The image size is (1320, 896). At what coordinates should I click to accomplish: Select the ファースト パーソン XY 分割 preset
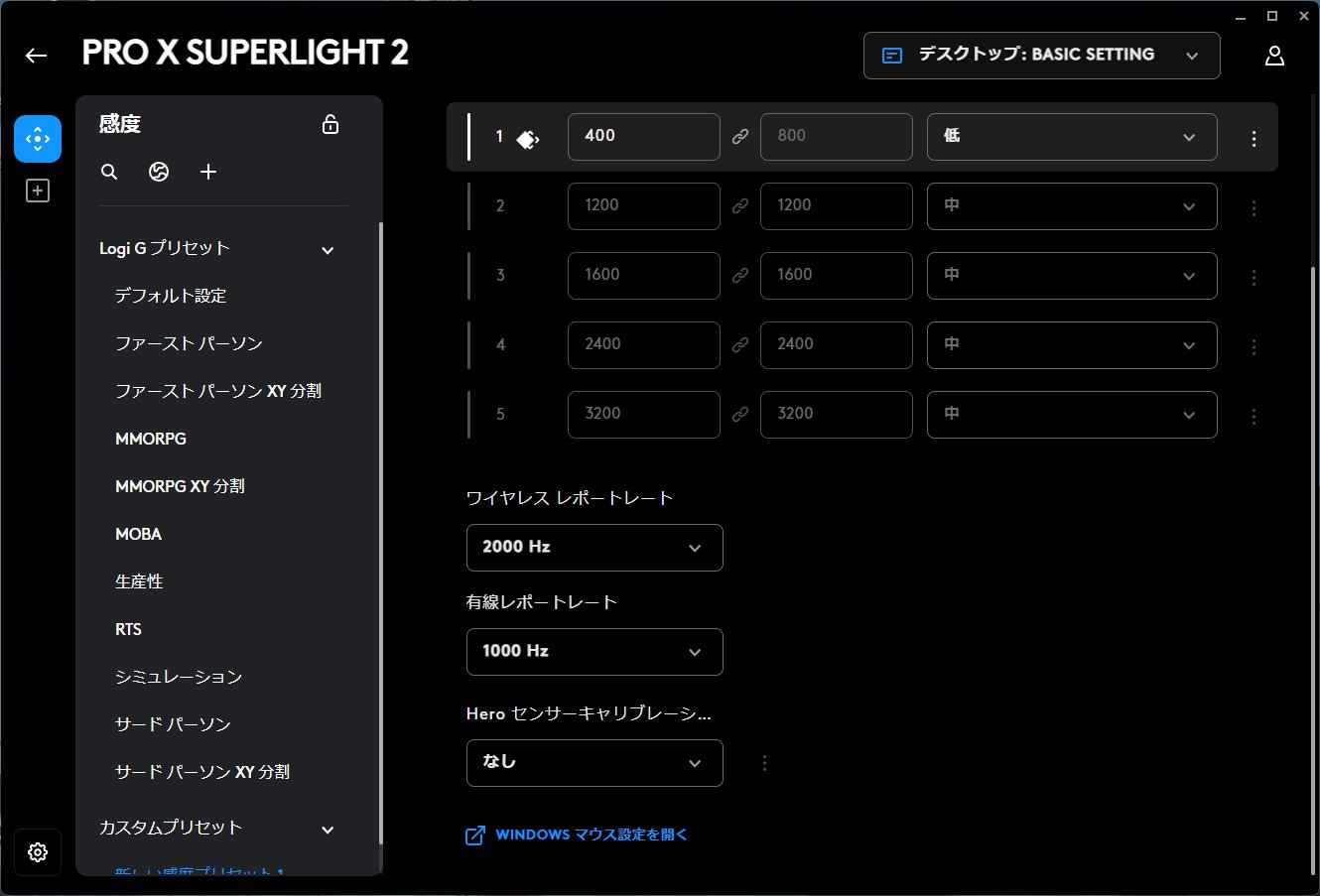pyautogui.click(x=218, y=391)
